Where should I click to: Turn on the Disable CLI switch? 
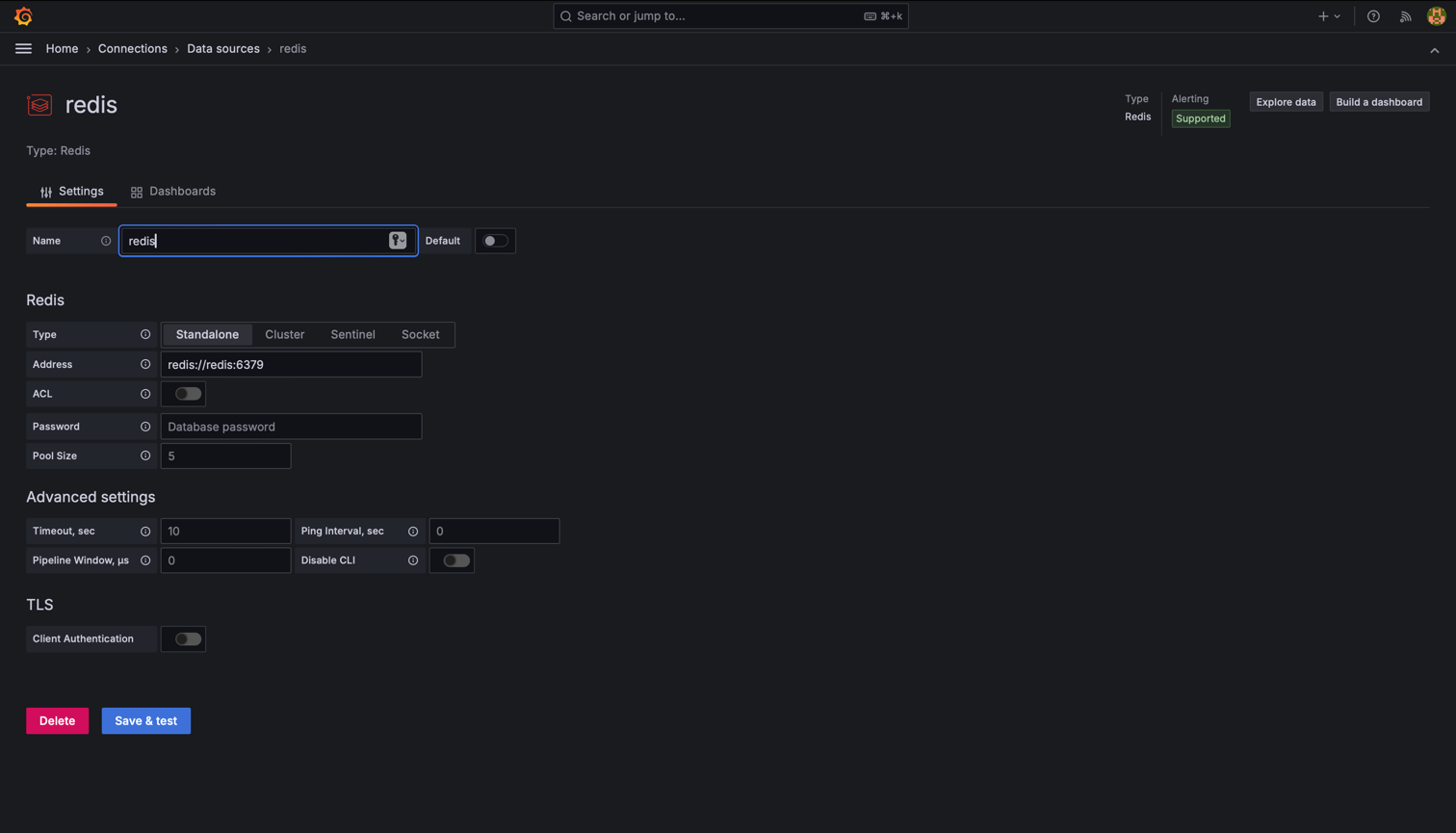[x=456, y=560]
